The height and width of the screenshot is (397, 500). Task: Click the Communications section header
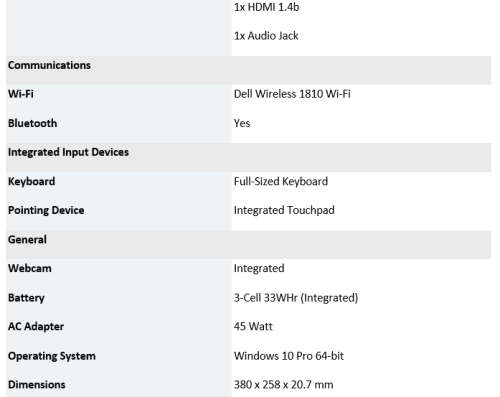[49, 65]
